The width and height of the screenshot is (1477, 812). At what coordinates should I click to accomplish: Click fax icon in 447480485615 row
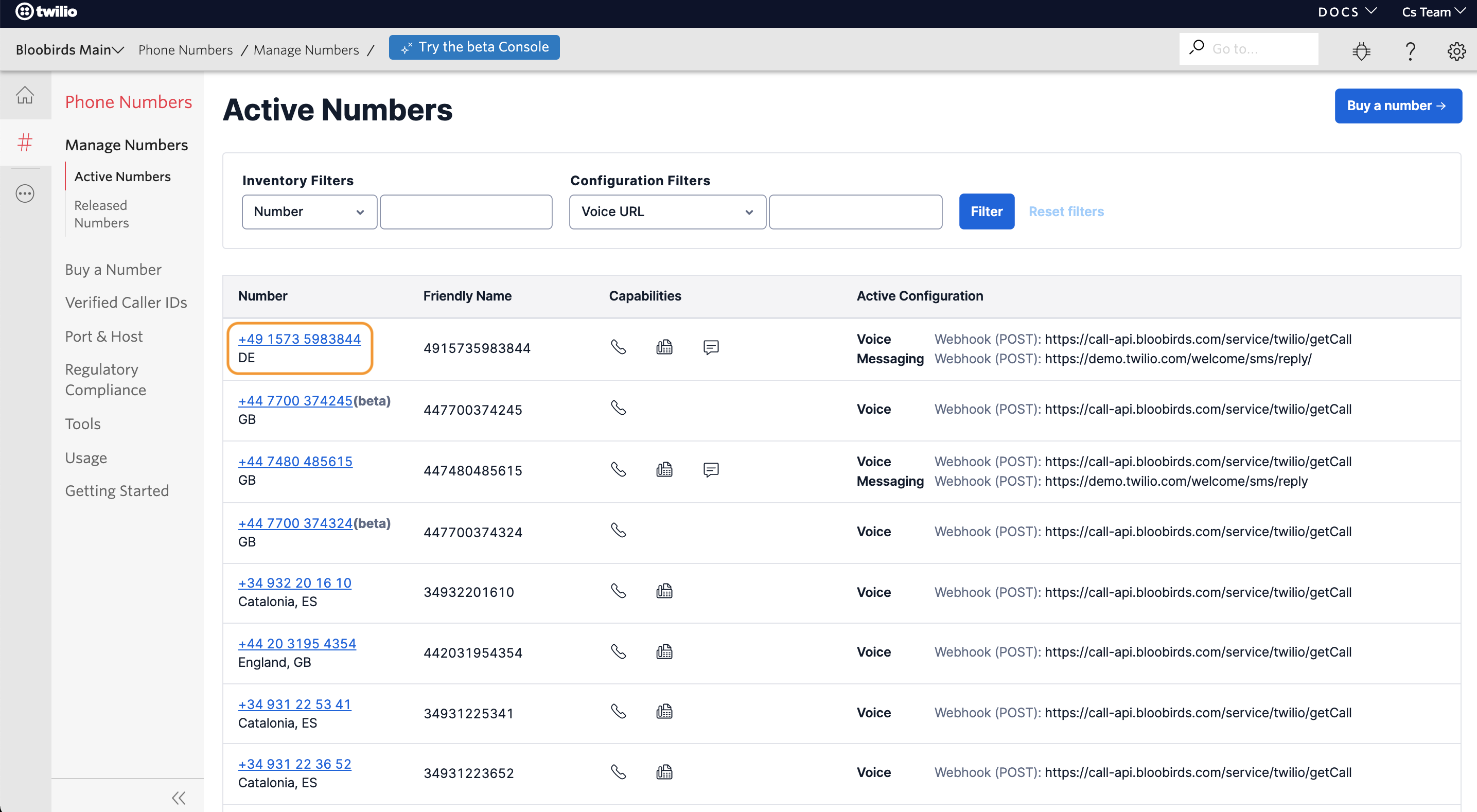pos(664,470)
